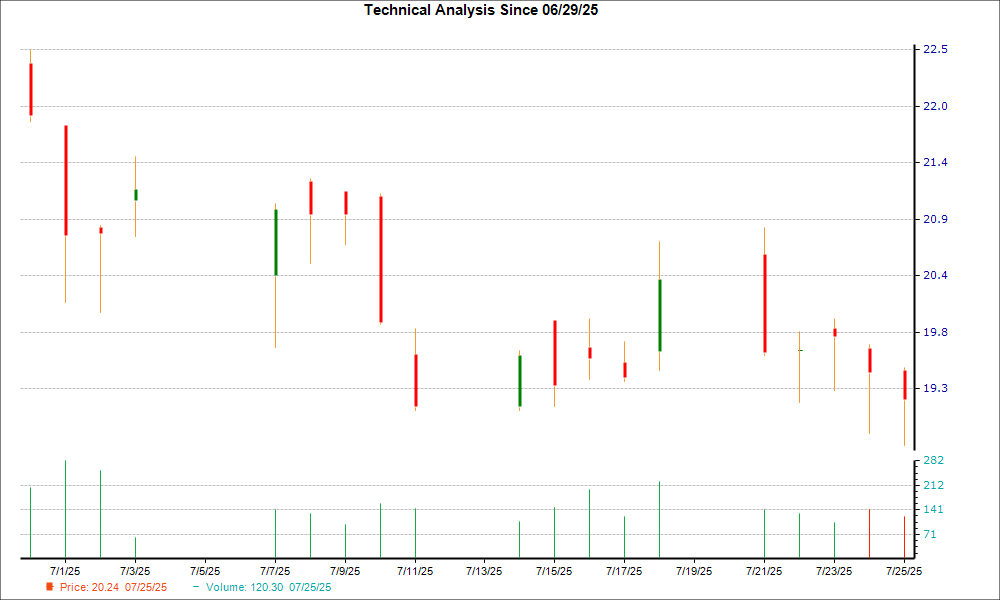This screenshot has height=600, width=1000.
Task: Click the chart title Technical Analysis Since 06/29/25
Action: click(487, 10)
